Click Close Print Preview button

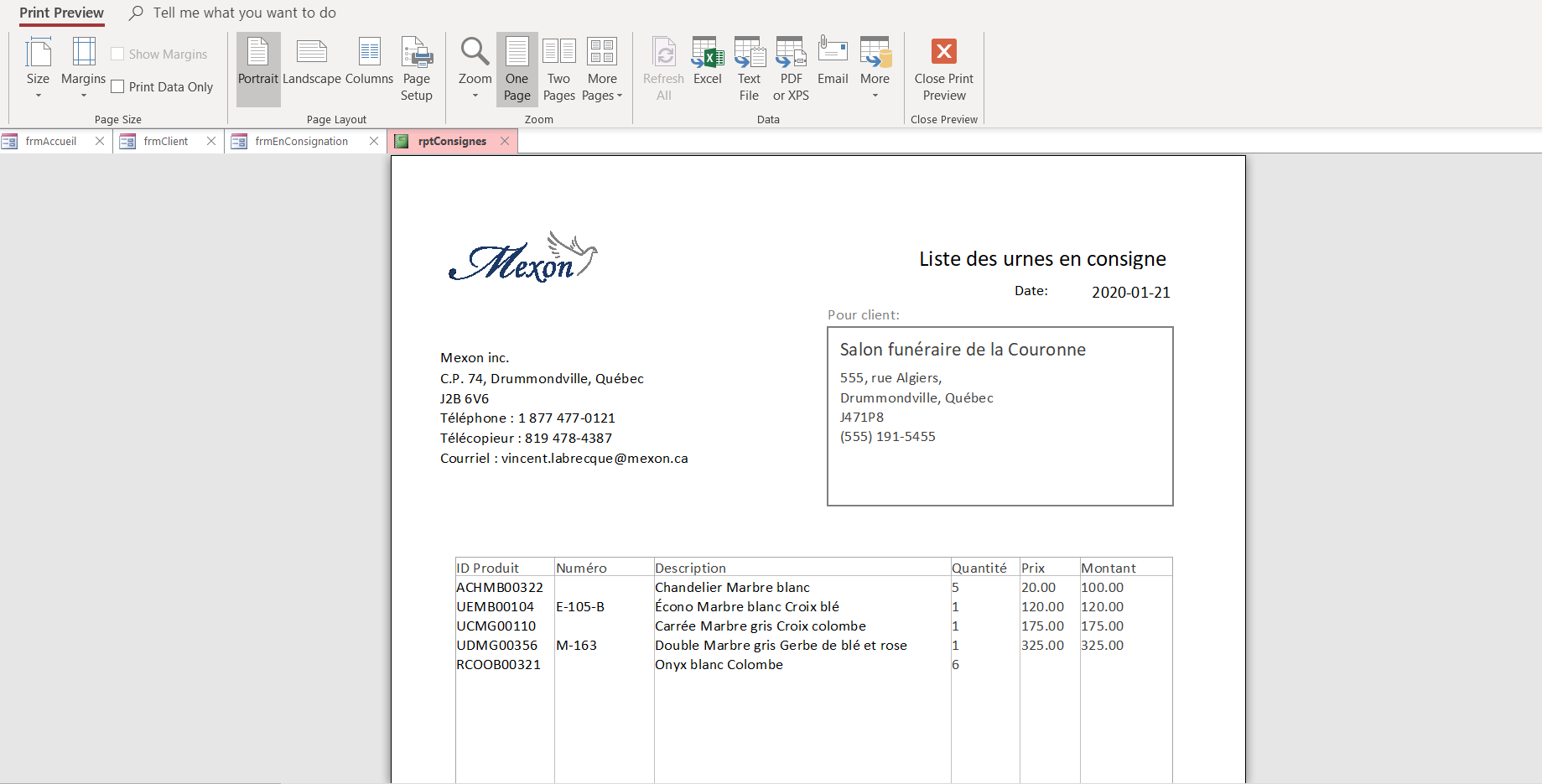pos(943,69)
